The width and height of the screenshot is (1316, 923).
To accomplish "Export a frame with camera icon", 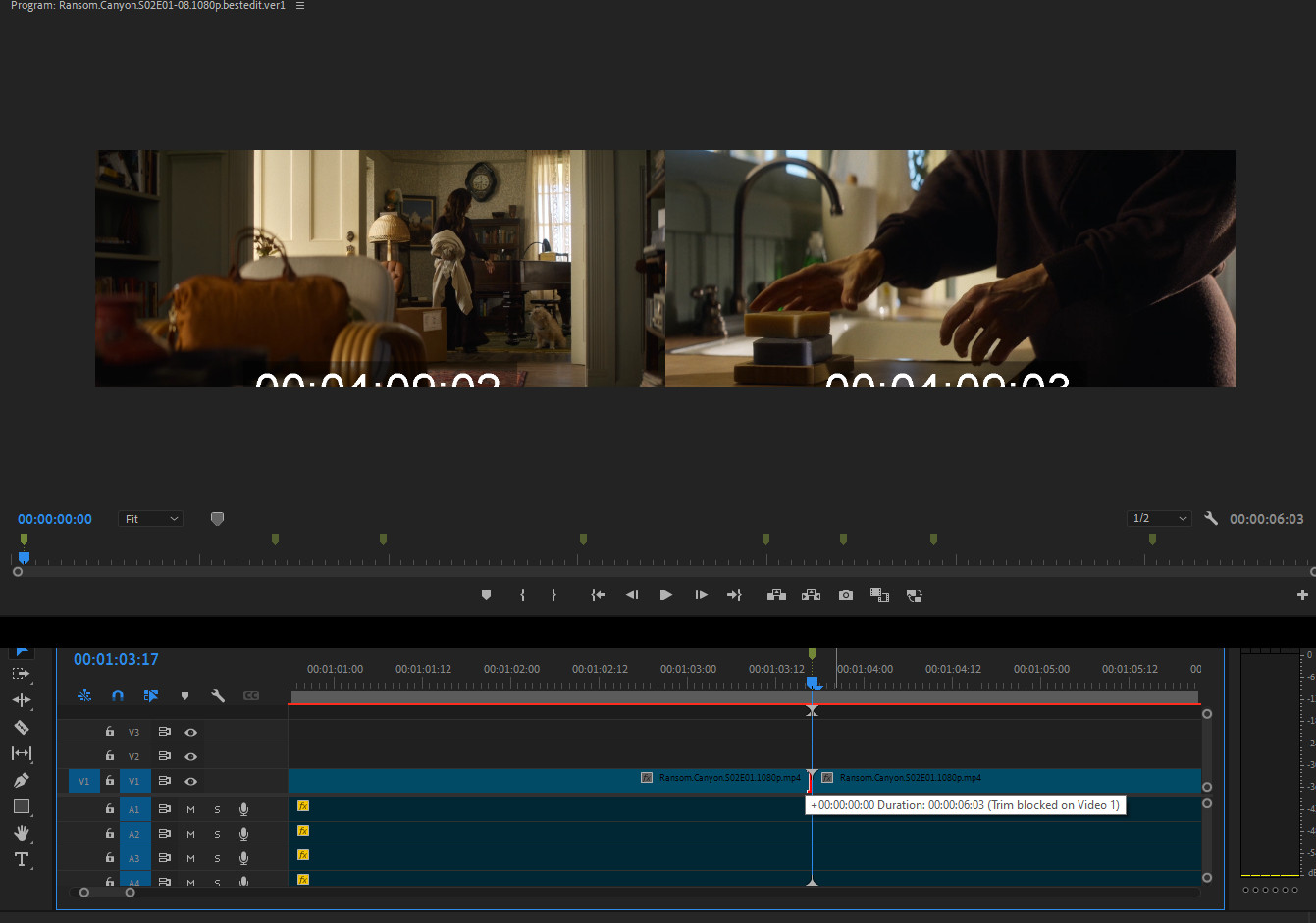I will pyautogui.click(x=846, y=595).
